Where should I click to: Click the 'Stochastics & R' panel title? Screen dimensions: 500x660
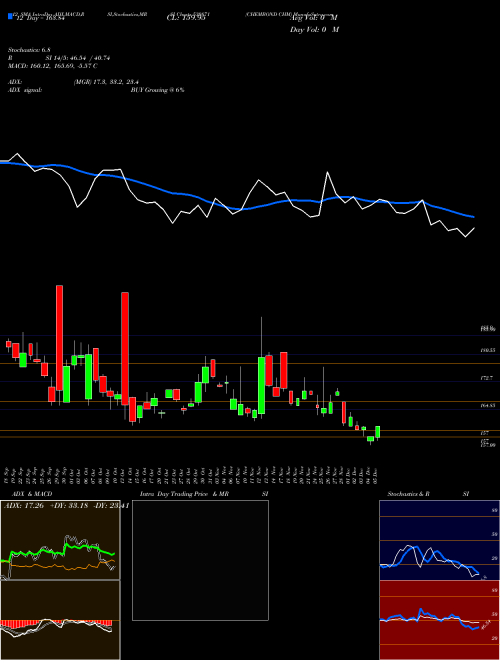pyautogui.click(x=408, y=494)
